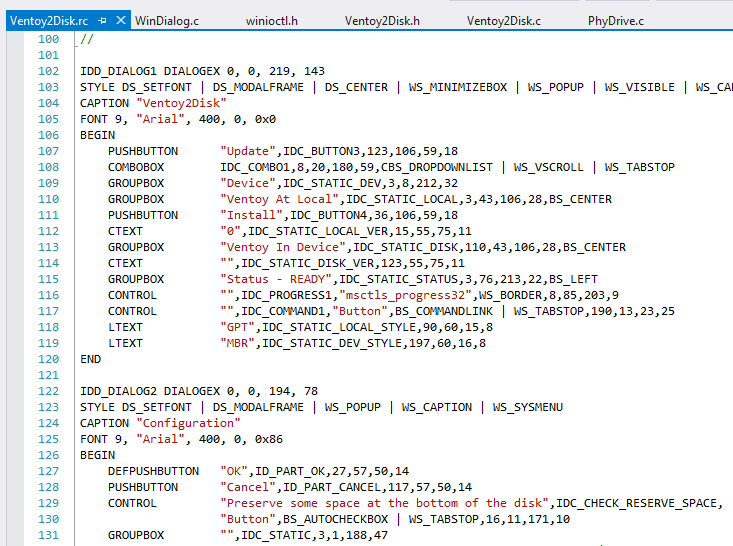733x546 pixels.
Task: Click the "GPT" text string
Action: (237, 327)
